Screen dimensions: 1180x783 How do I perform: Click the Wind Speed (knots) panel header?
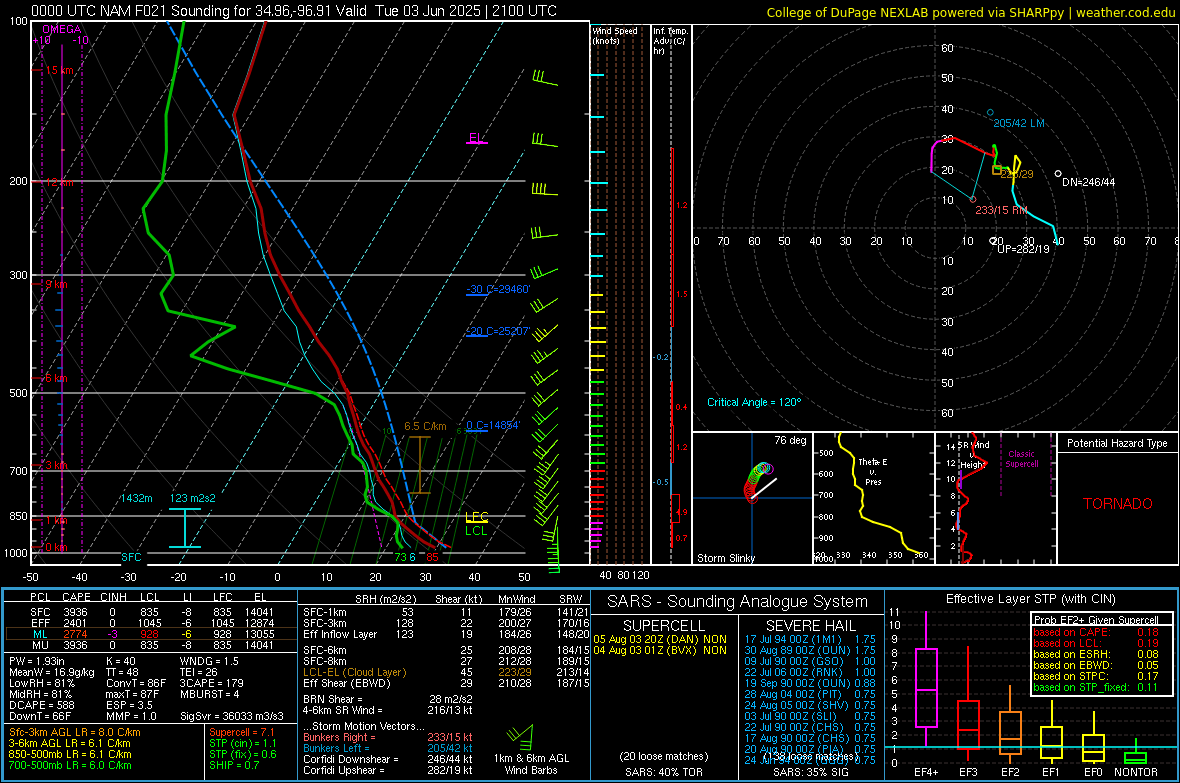click(x=614, y=35)
